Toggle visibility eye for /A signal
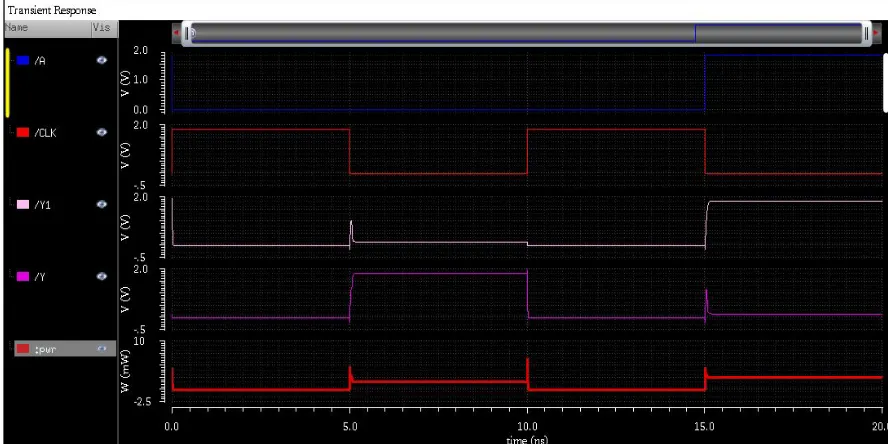Screen dimensions: 888x444 [102, 60]
